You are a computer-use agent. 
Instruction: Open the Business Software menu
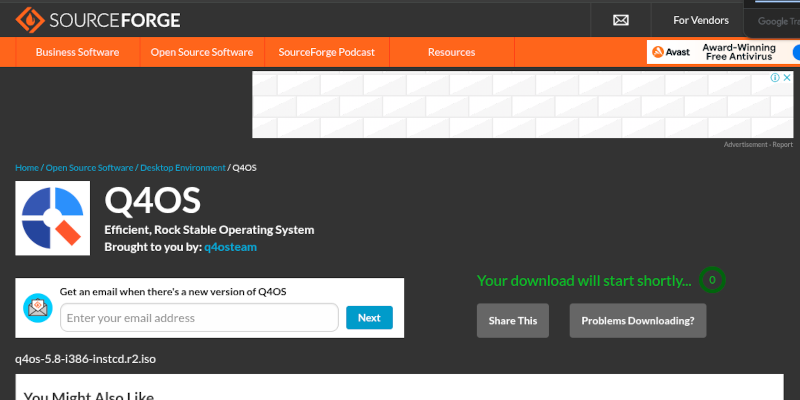click(x=78, y=52)
